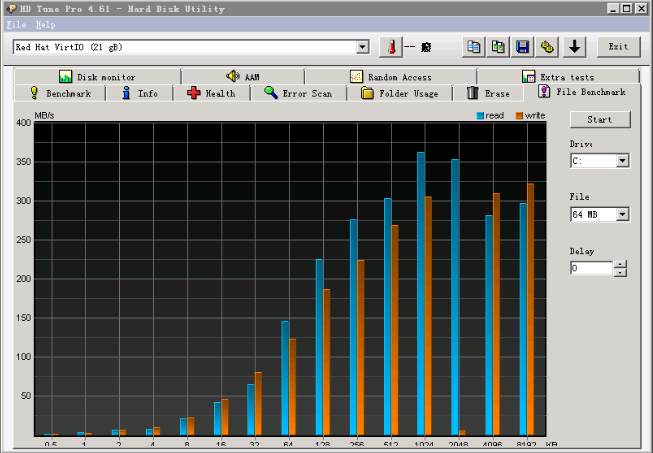The height and width of the screenshot is (453, 653).
Task: Click the blue read legend swatch
Action: click(x=480, y=116)
